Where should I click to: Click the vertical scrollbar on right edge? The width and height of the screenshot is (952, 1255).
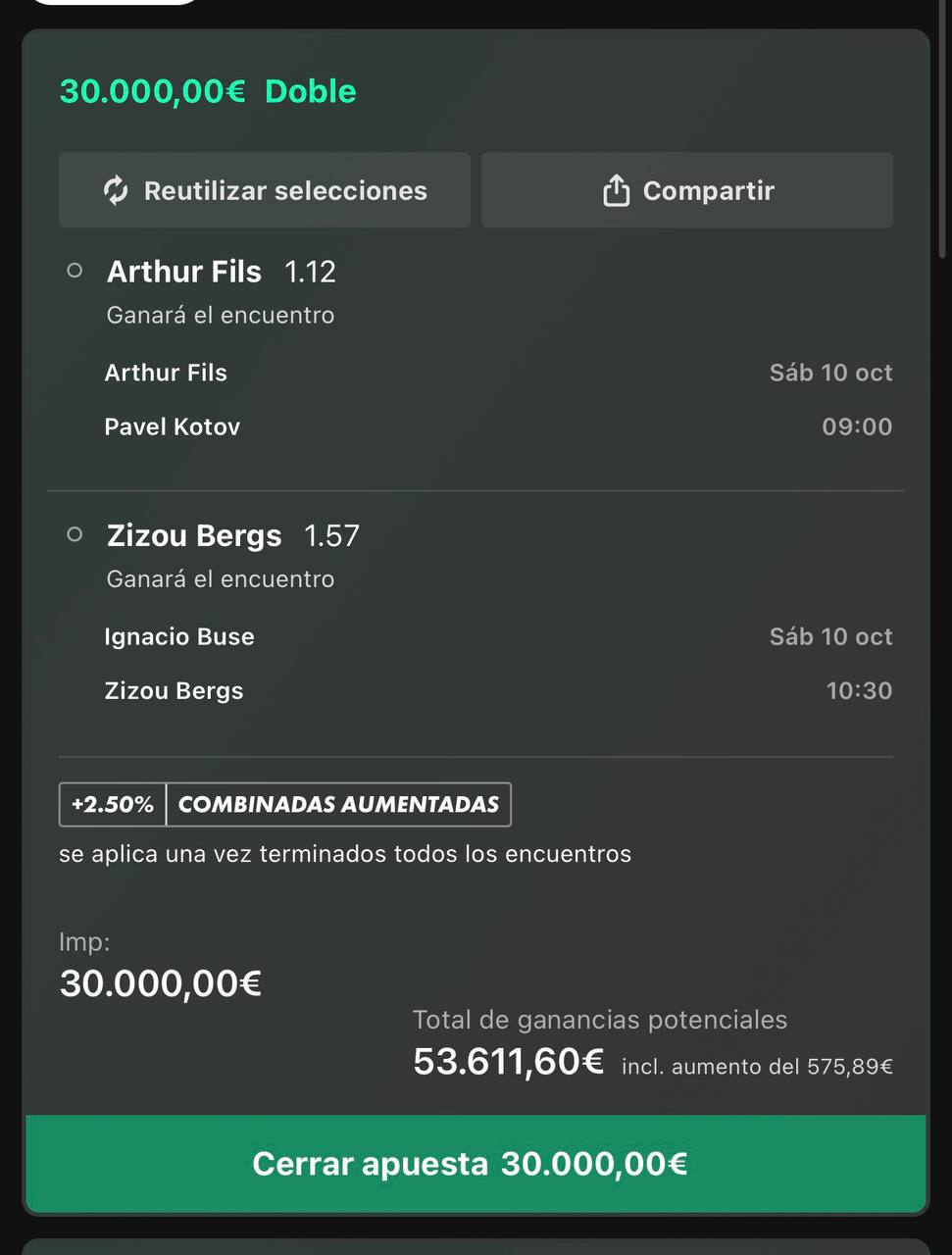coord(945,127)
